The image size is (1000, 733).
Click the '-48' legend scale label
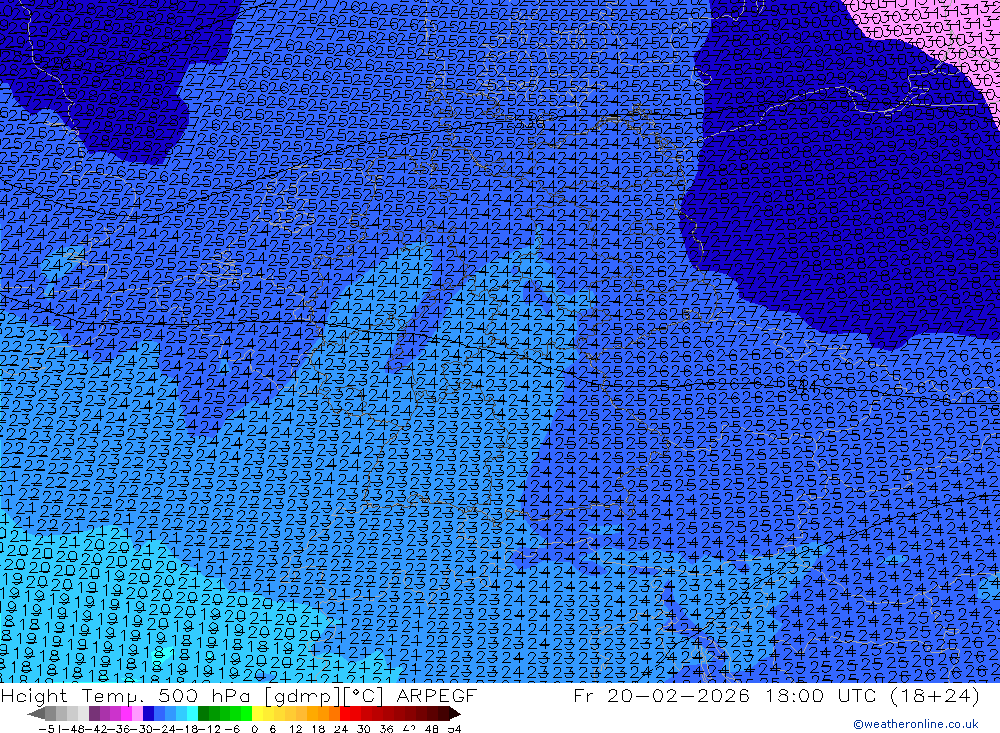pos(73,729)
